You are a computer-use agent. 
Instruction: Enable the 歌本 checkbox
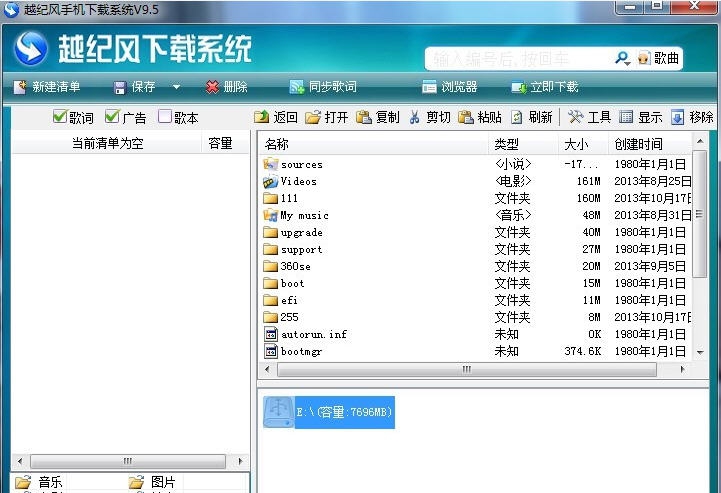point(165,116)
